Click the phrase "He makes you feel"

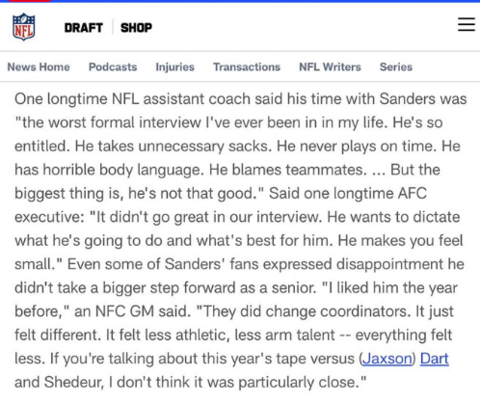(x=401, y=240)
